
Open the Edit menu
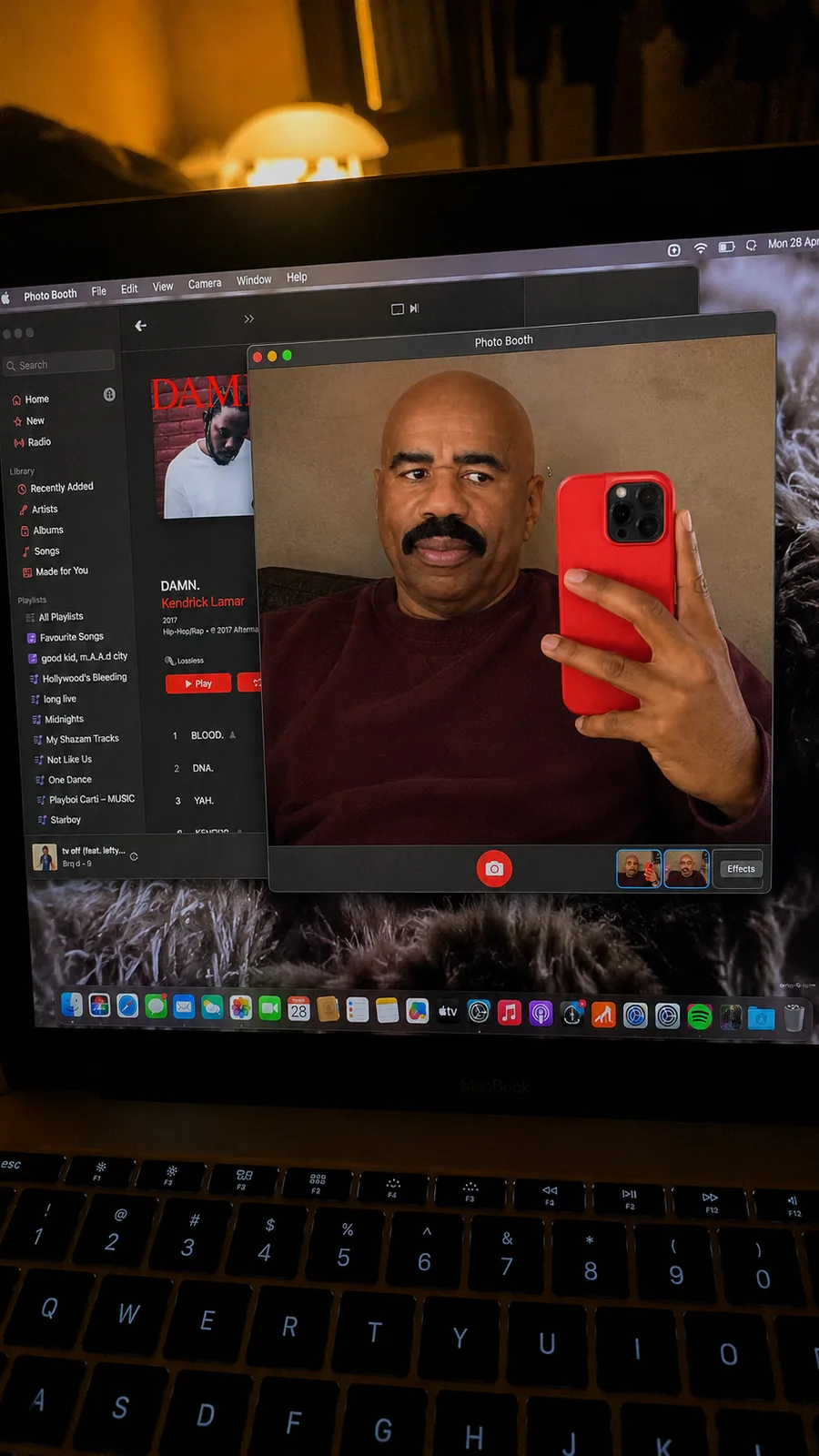pyautogui.click(x=129, y=288)
